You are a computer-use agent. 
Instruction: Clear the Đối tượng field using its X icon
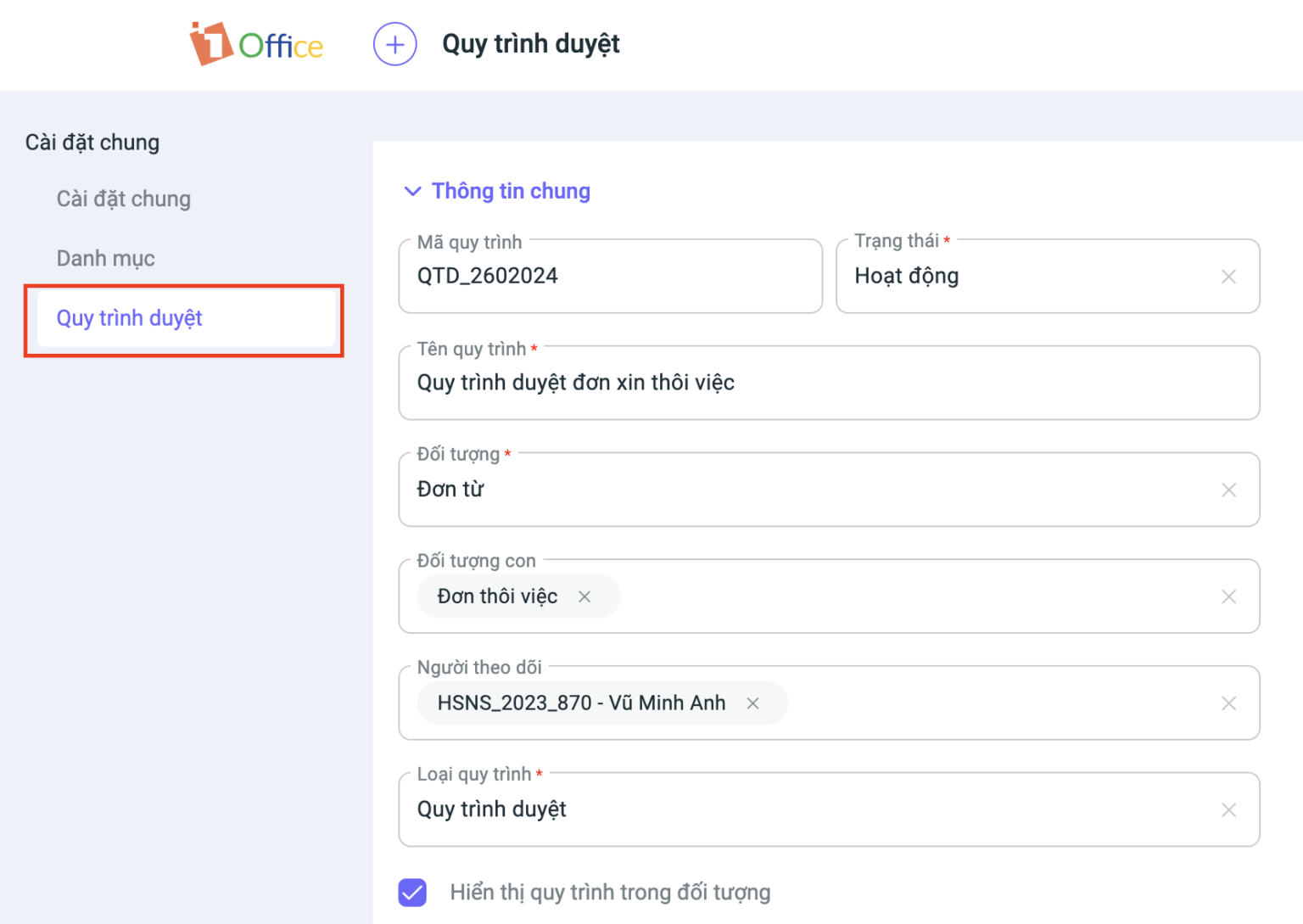pyautogui.click(x=1228, y=490)
